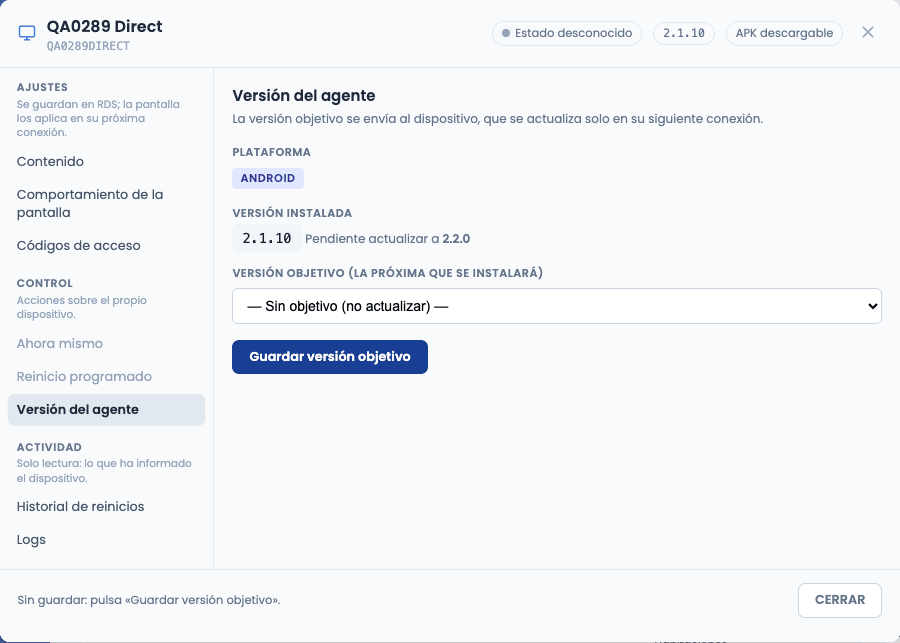
Task: Open Reinicio programado section
Action: point(84,376)
